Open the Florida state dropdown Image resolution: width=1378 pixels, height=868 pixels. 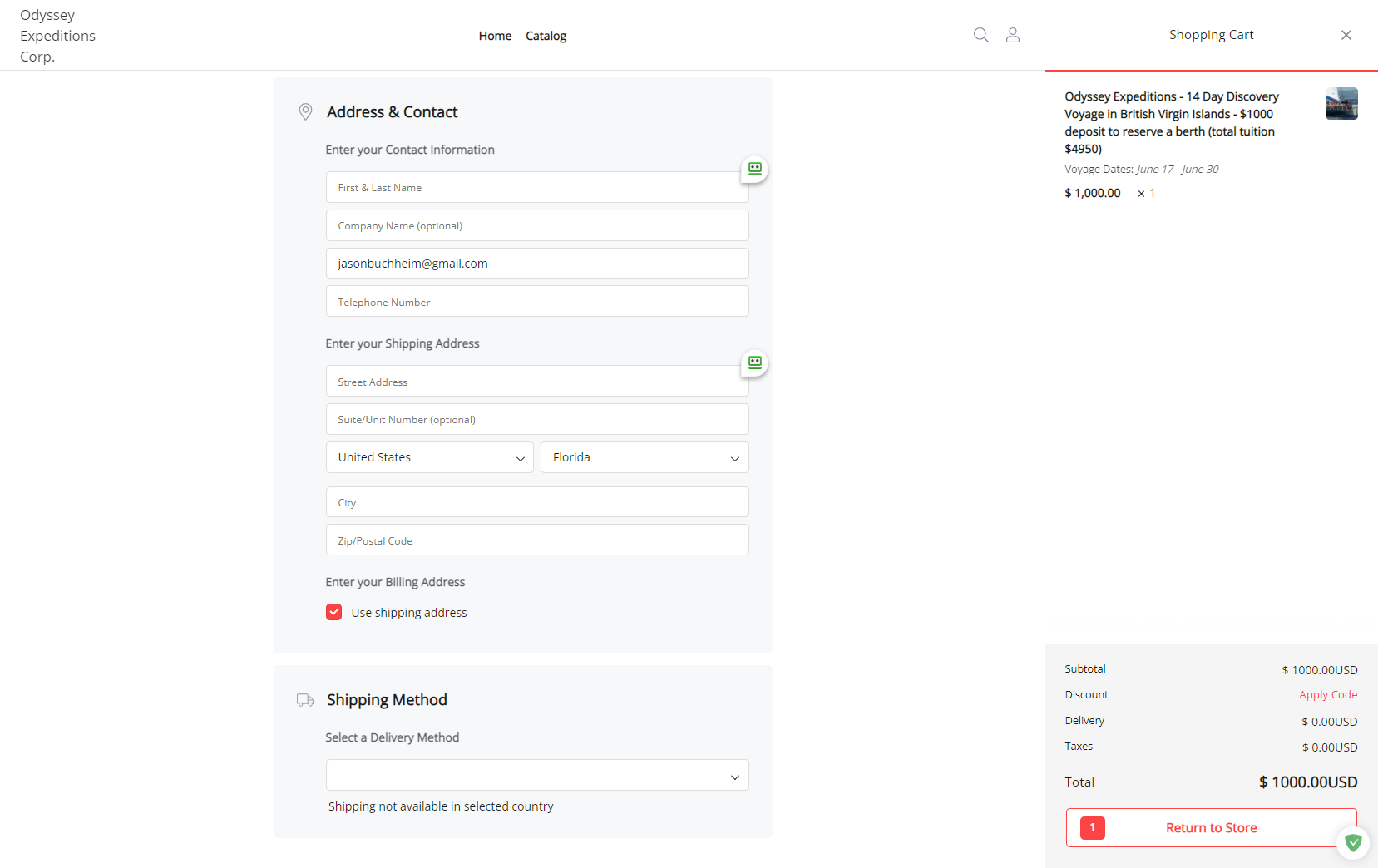pos(645,457)
